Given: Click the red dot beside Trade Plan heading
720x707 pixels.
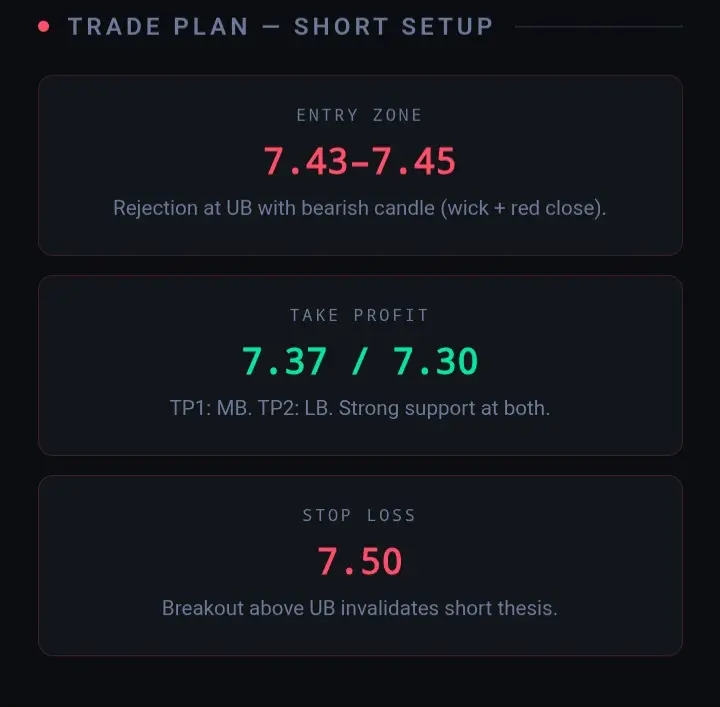Looking at the screenshot, I should click(43, 26).
